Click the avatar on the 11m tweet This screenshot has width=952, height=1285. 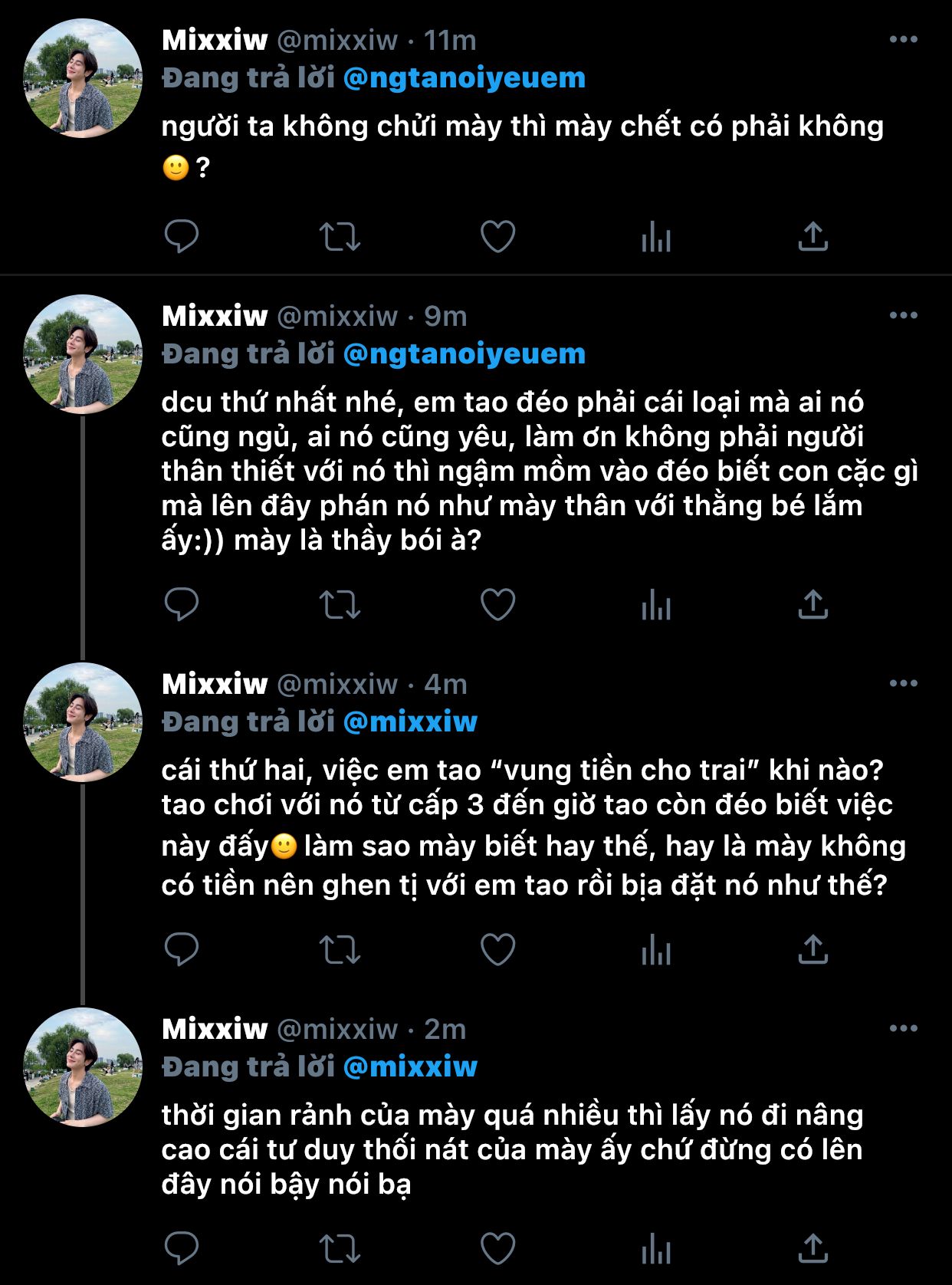[x=83, y=78]
